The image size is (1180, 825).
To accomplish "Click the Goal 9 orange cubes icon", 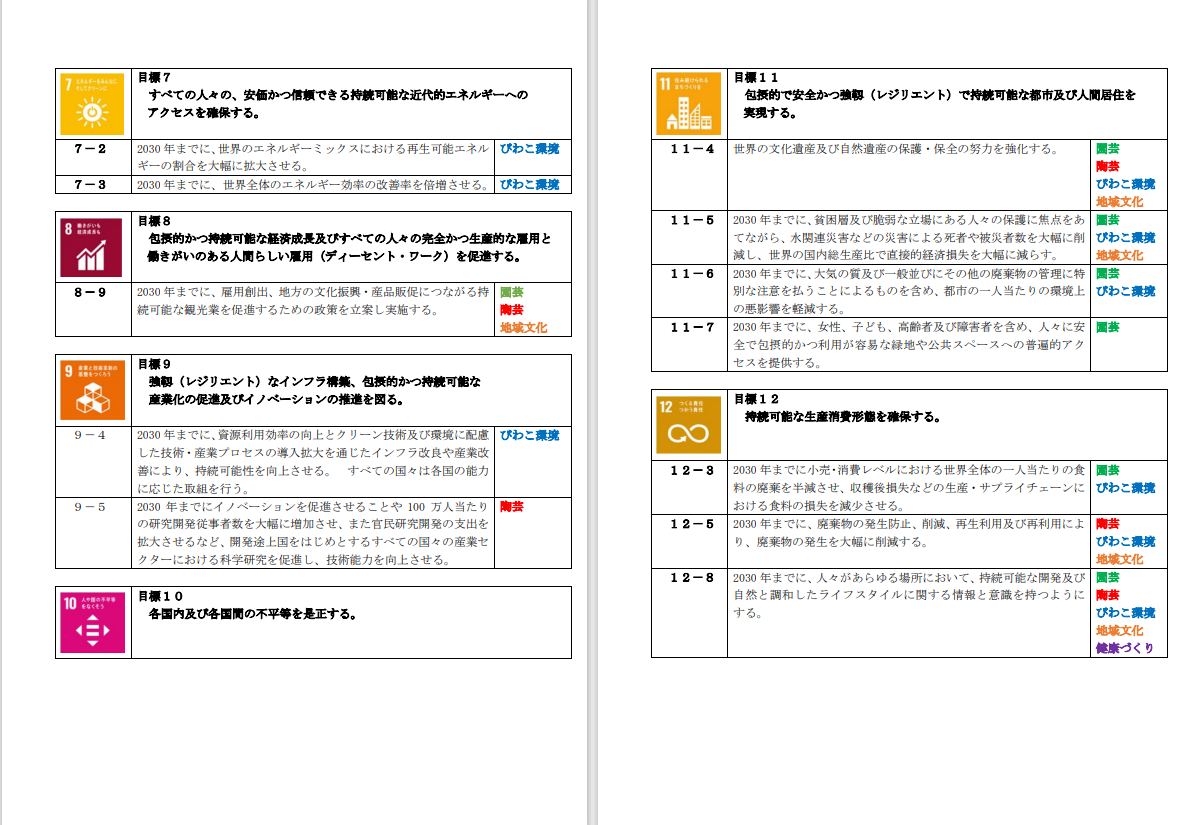I will 92,390.
